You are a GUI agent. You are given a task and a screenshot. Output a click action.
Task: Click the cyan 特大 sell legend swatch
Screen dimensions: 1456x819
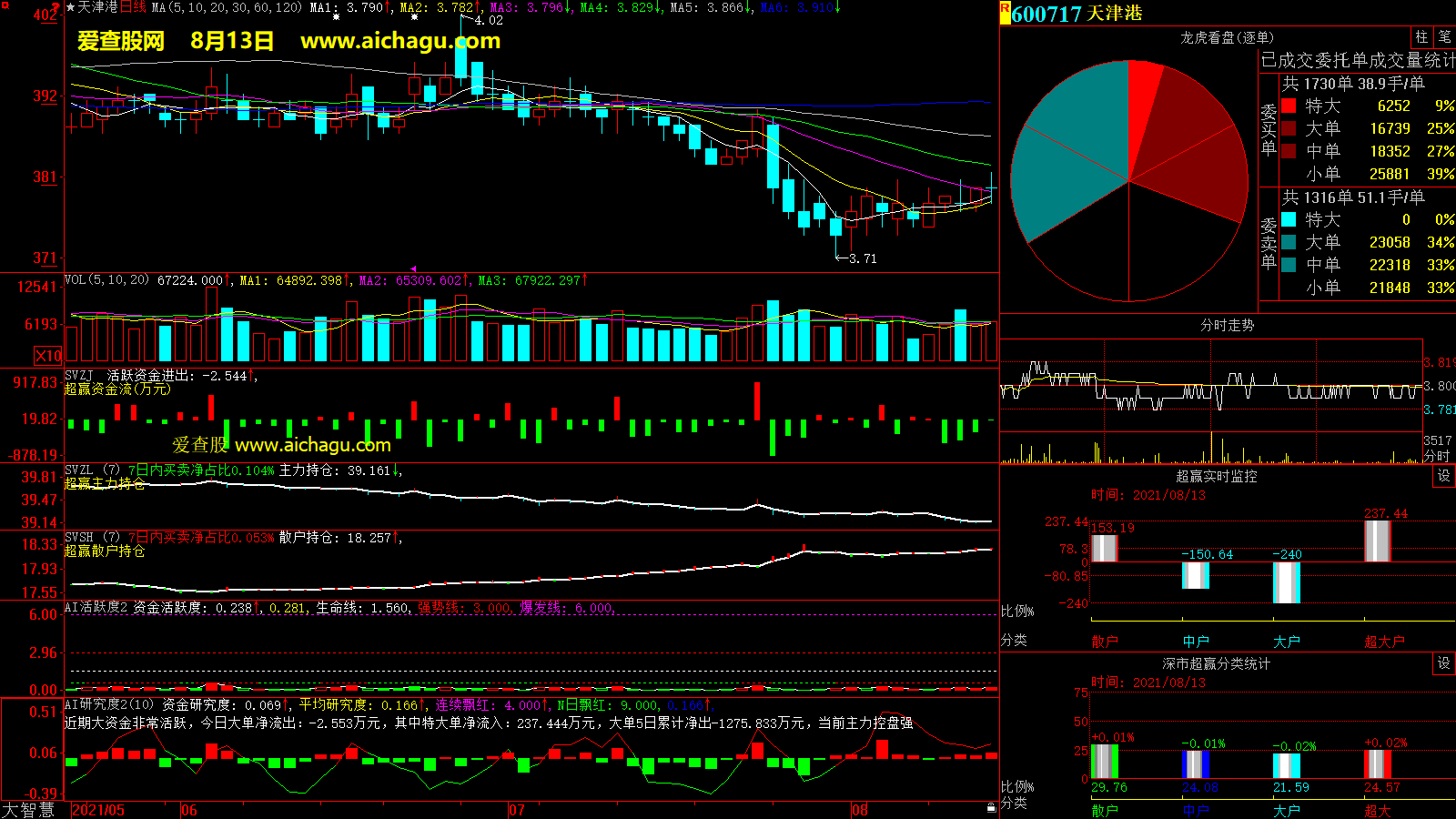click(x=1289, y=219)
